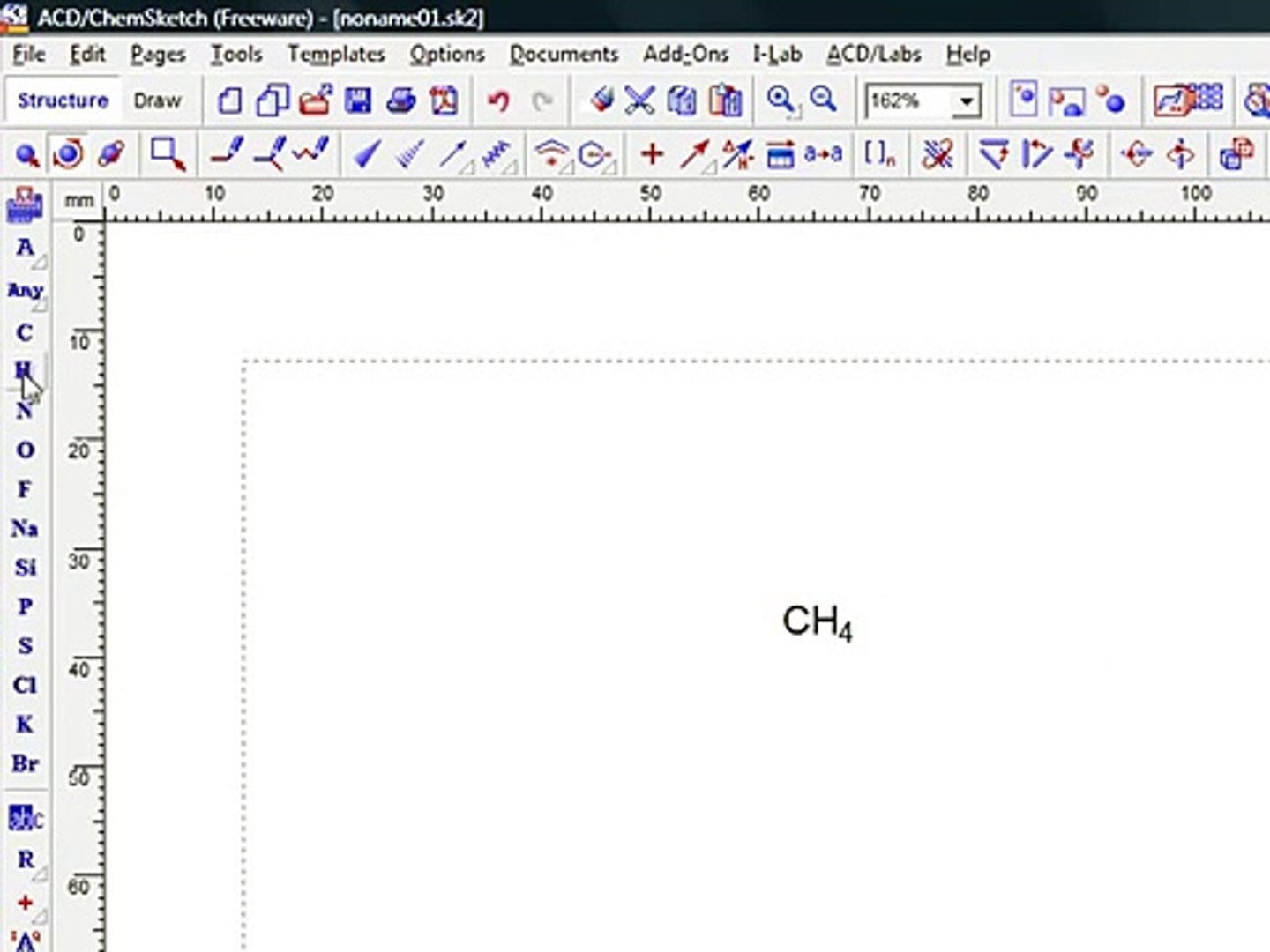
Task: Select the Bromine (Br) atom tool
Action: pos(25,763)
